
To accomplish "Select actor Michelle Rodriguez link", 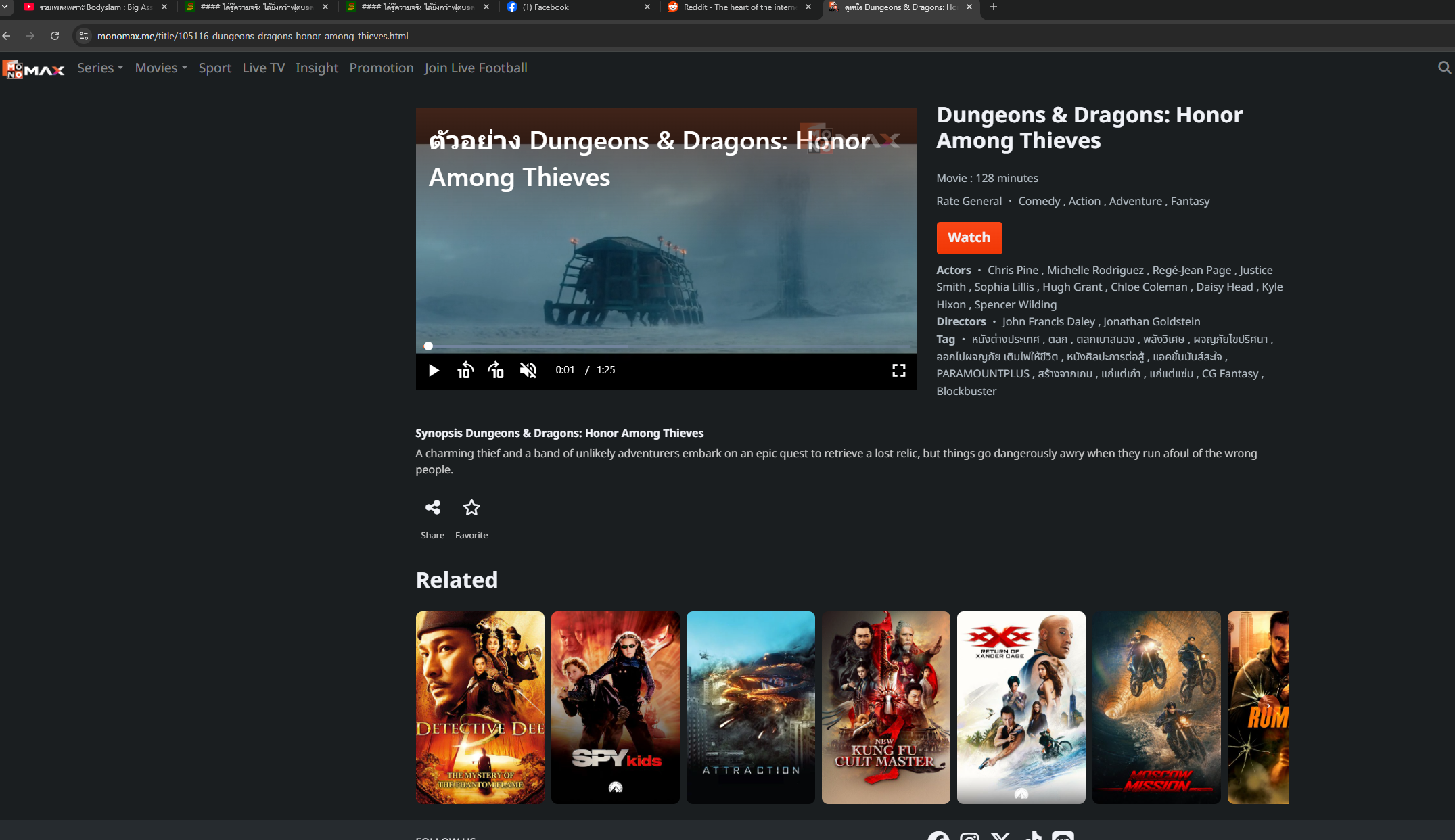I will point(1095,270).
